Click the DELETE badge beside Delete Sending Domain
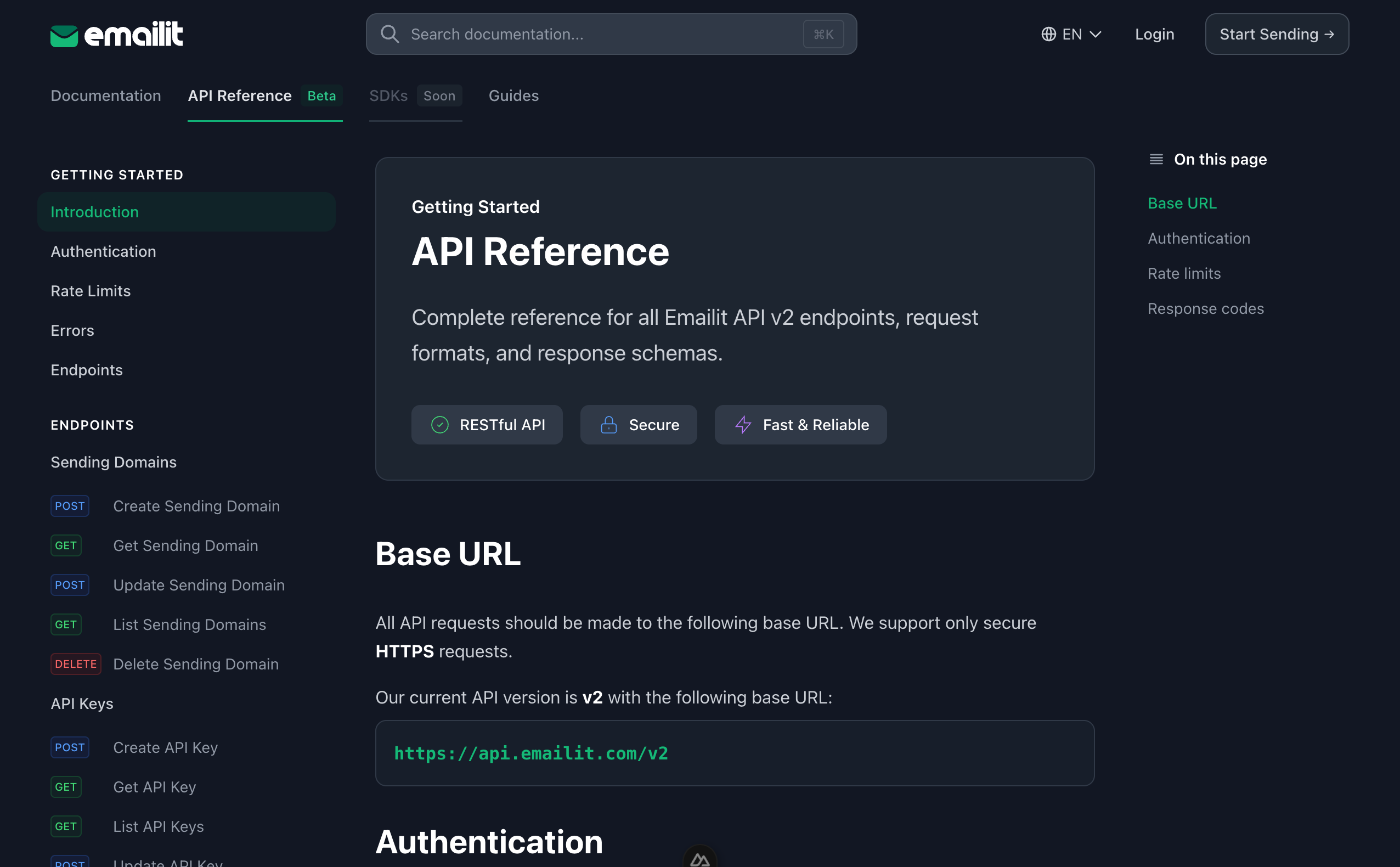The width and height of the screenshot is (1400, 867). point(76,663)
